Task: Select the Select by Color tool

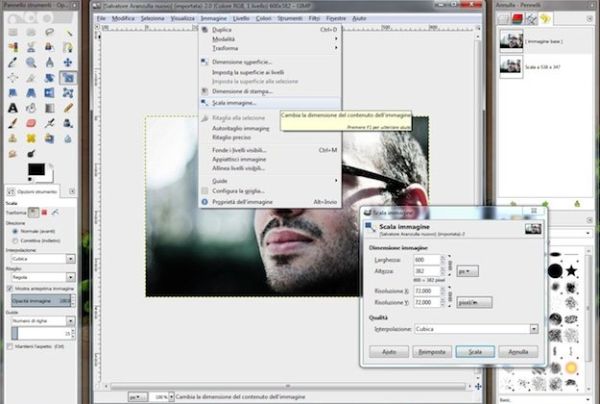Action: [13, 47]
